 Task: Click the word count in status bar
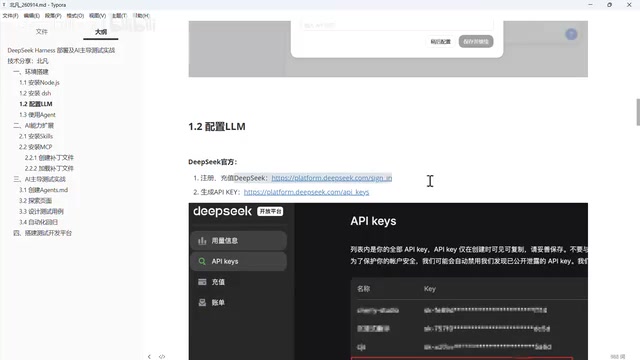tap(618, 356)
